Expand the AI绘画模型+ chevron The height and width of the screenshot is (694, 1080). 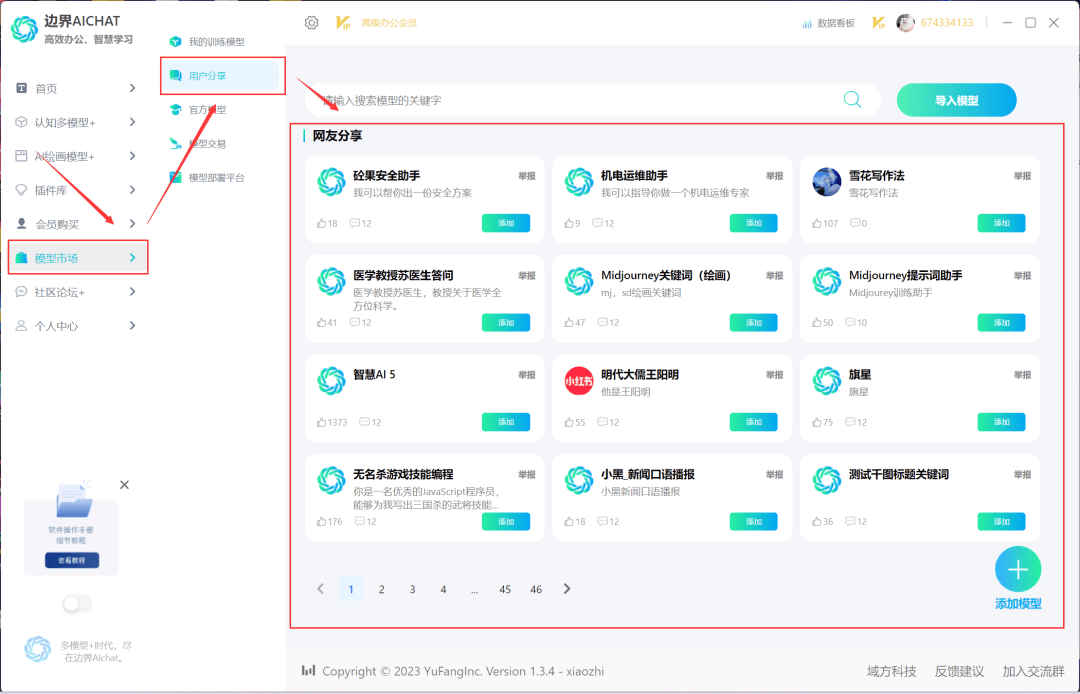click(x=132, y=156)
